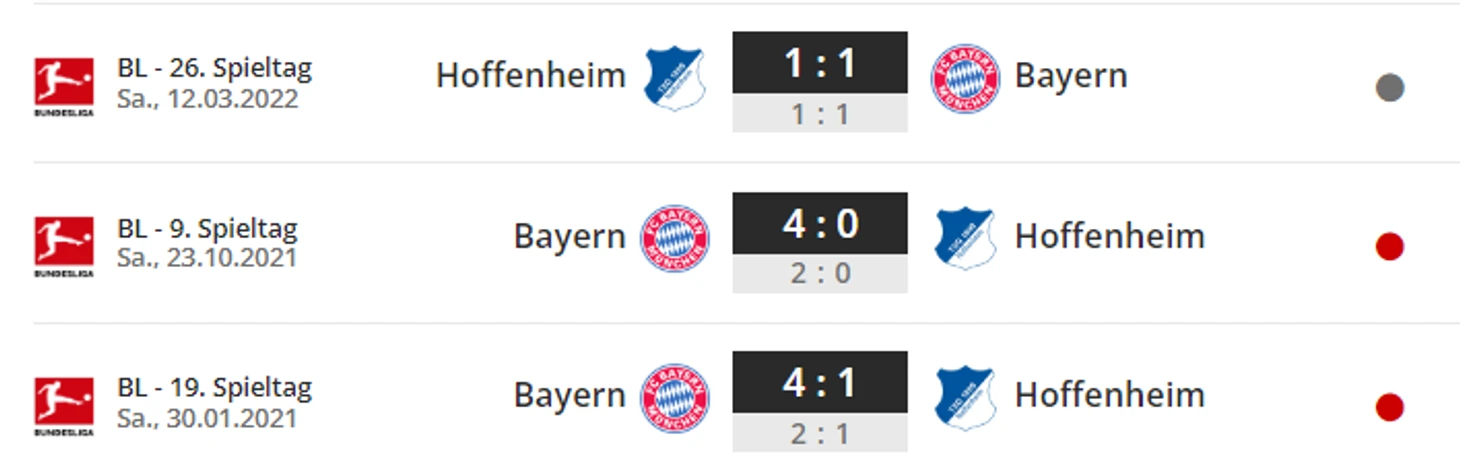Click red dot on 30.01.2021 row

tap(1389, 407)
